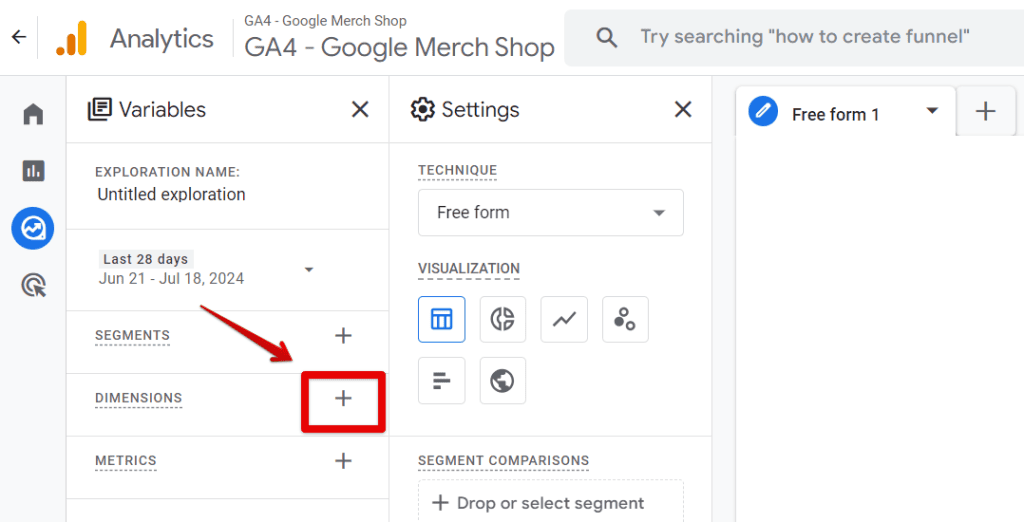
Task: Select the donut chart visualization
Action: pos(502,319)
